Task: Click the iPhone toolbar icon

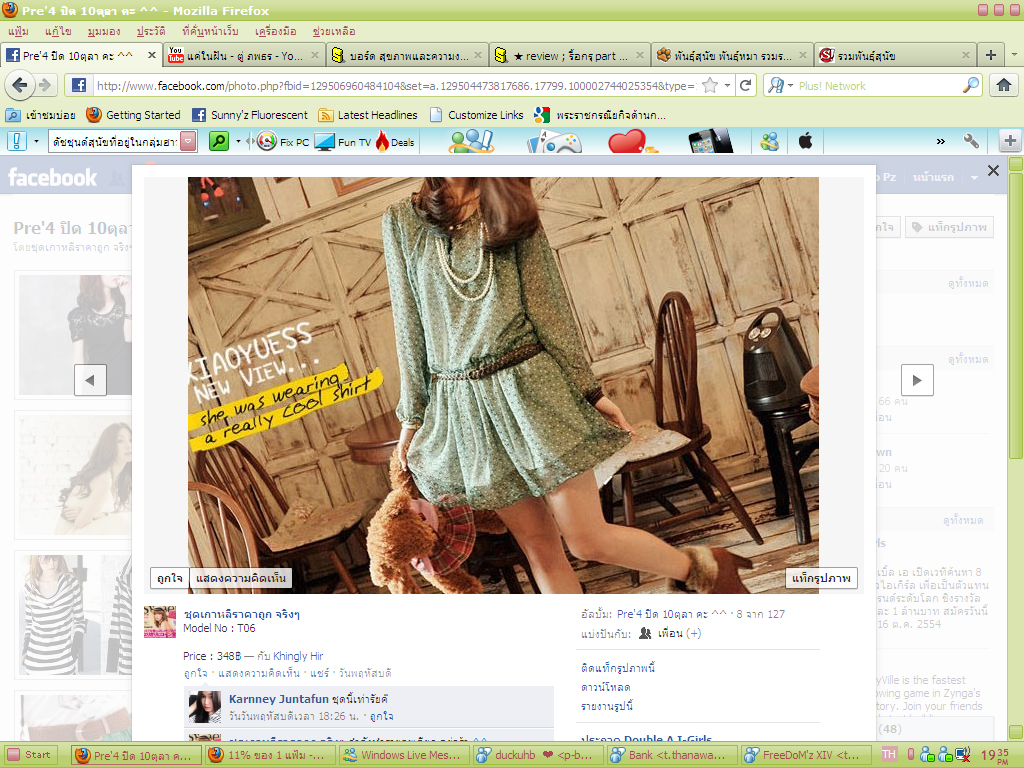Action: tap(711, 141)
